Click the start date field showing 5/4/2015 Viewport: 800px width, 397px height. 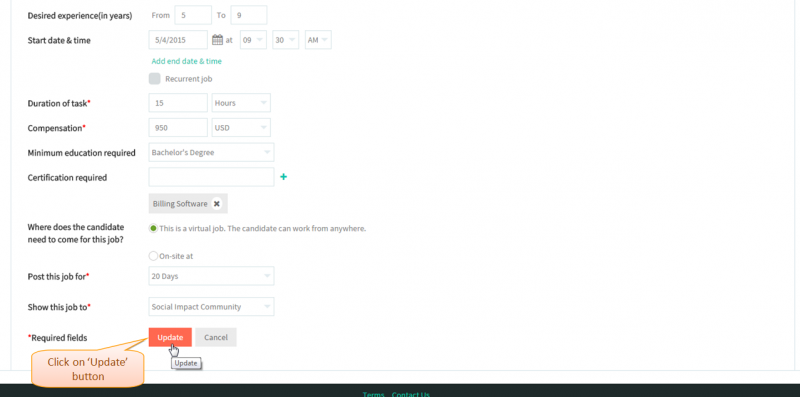179,40
